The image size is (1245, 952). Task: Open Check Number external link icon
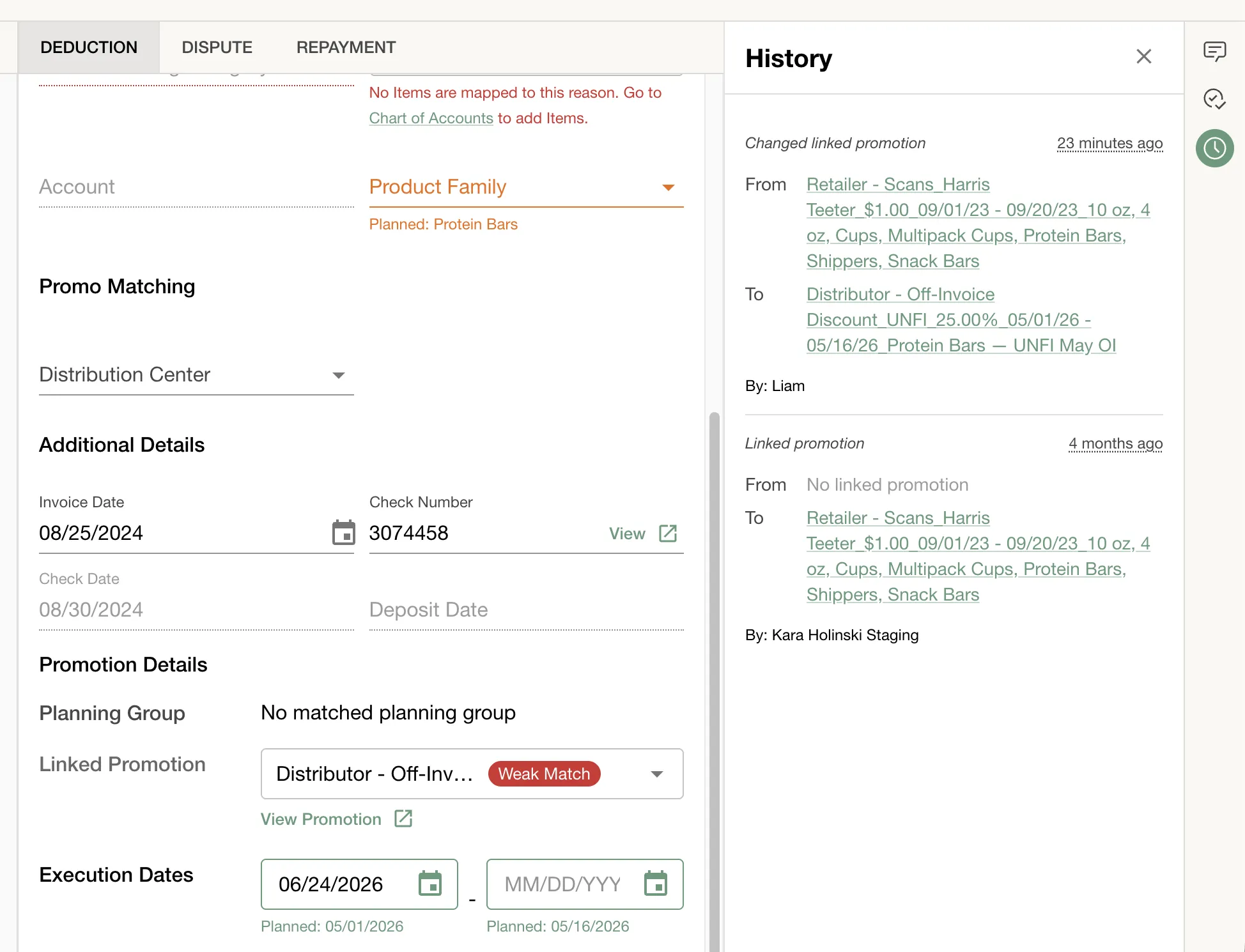pos(668,534)
